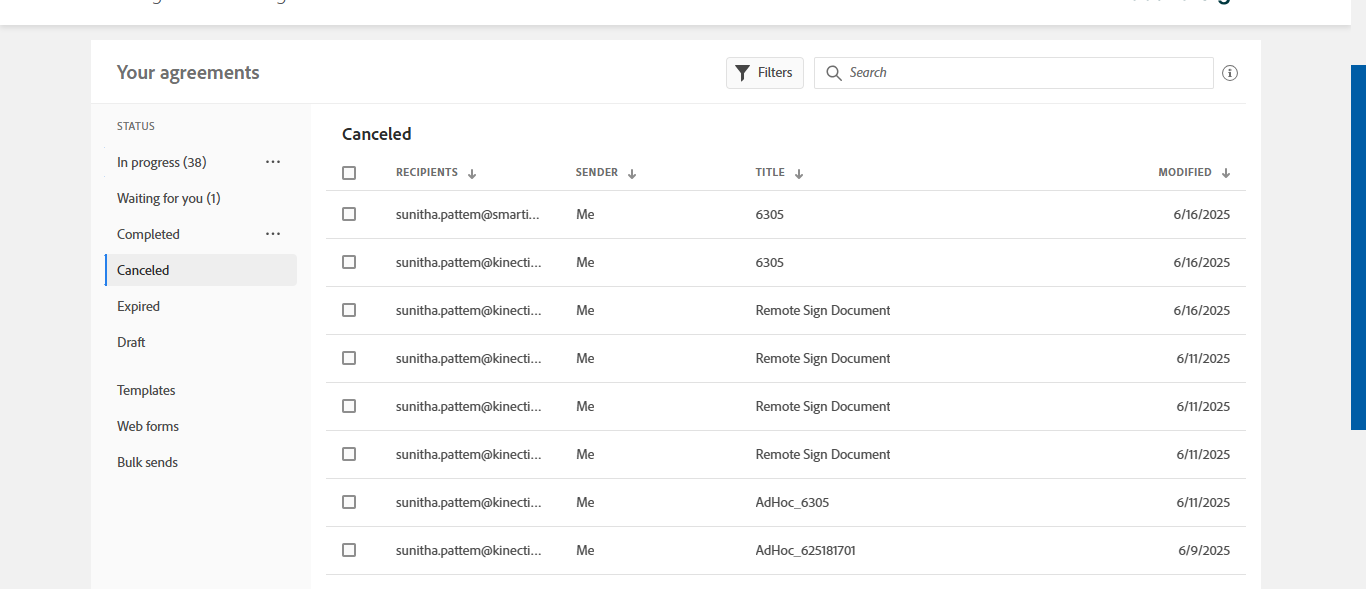Sort agreements by Title arrow
This screenshot has width=1366, height=589.
[799, 173]
